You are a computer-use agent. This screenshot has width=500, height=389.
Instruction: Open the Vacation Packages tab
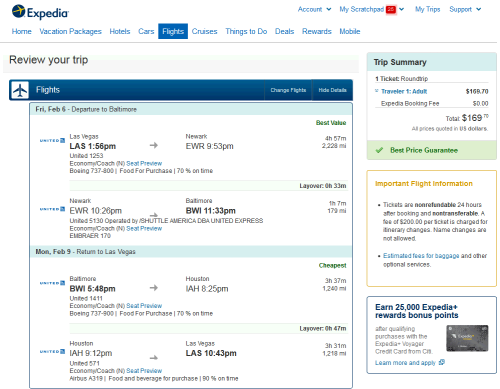pyautogui.click(x=70, y=31)
